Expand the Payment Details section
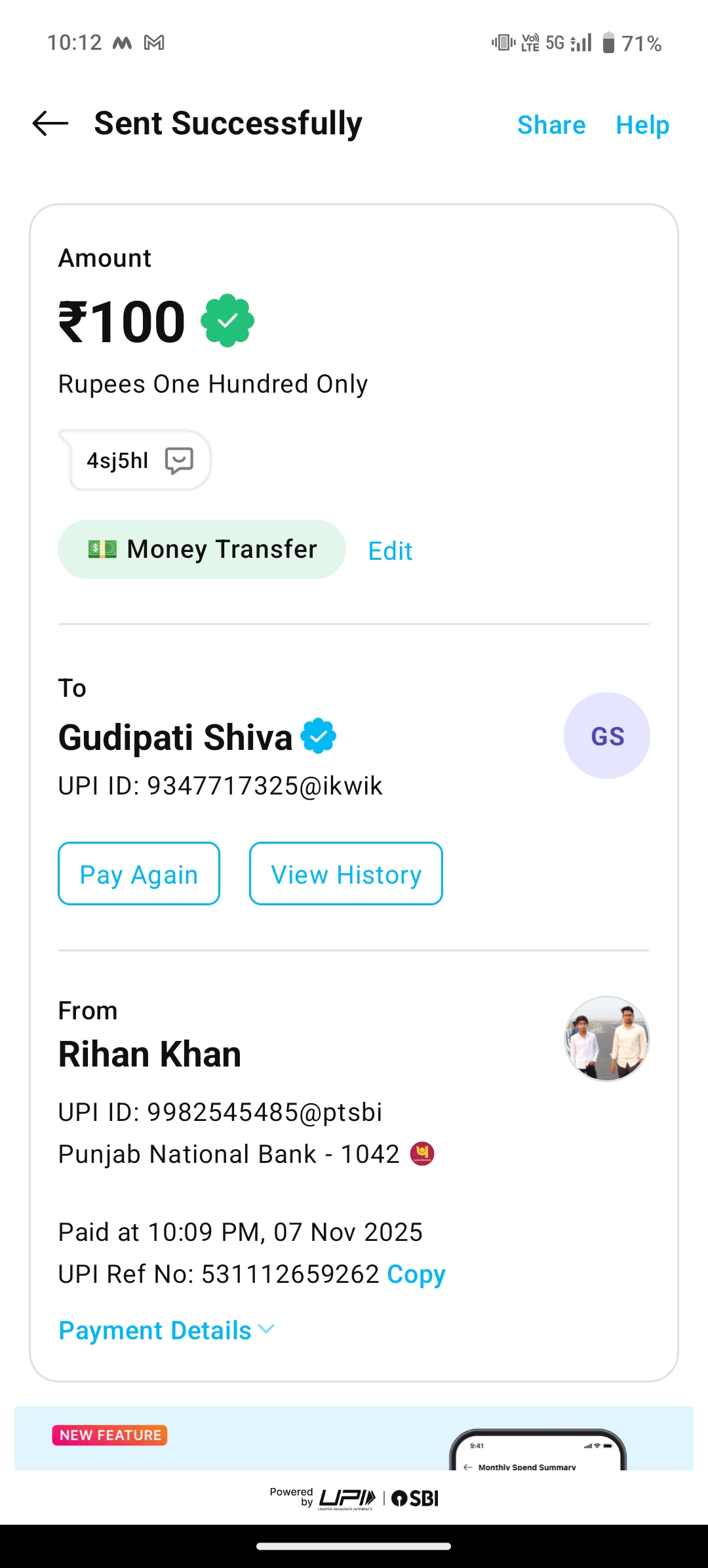 [x=155, y=1331]
